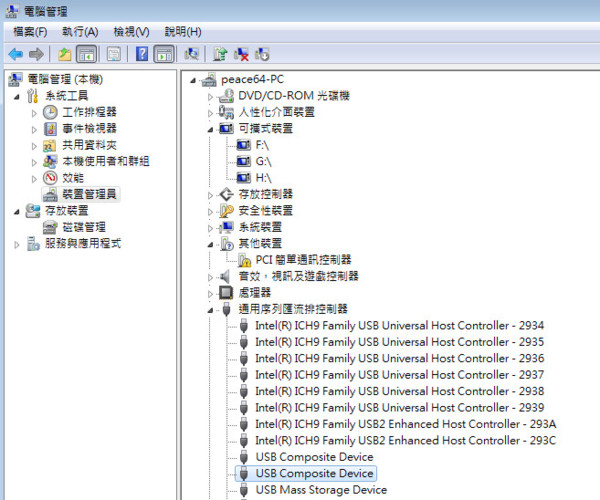Toggle the Show/Hide Action Pane toolbar button
Image resolution: width=600 pixels, height=500 pixels.
[163, 54]
